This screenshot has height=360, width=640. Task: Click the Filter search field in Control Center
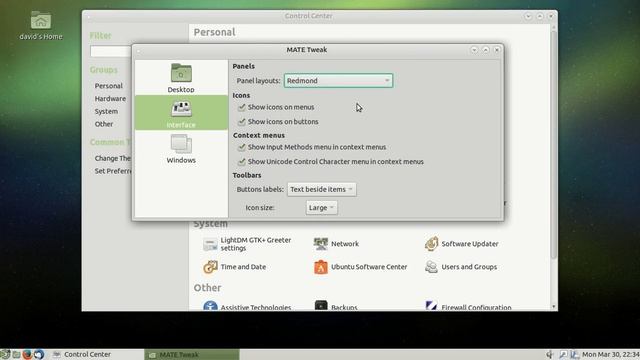point(111,51)
